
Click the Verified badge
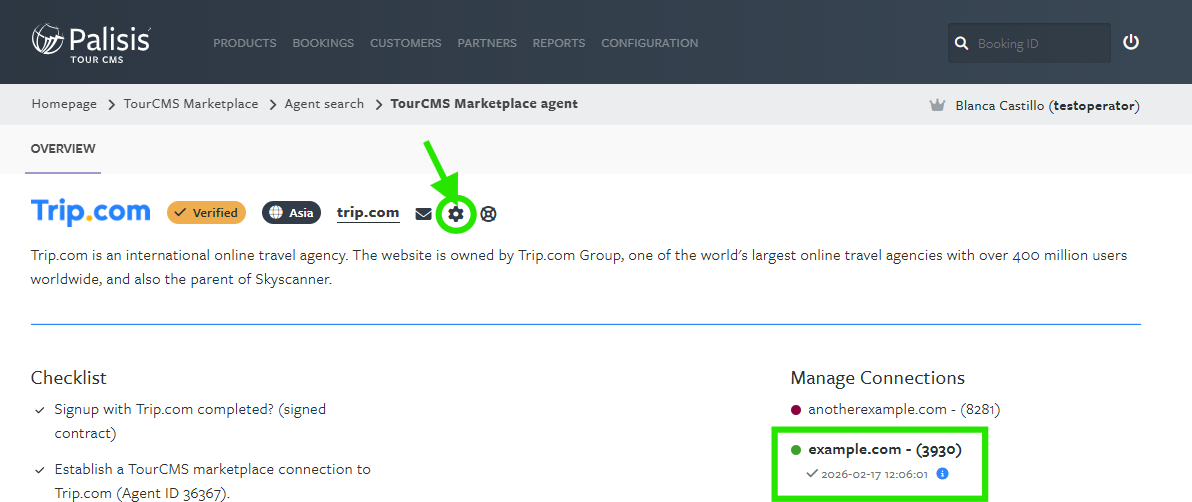coord(207,213)
